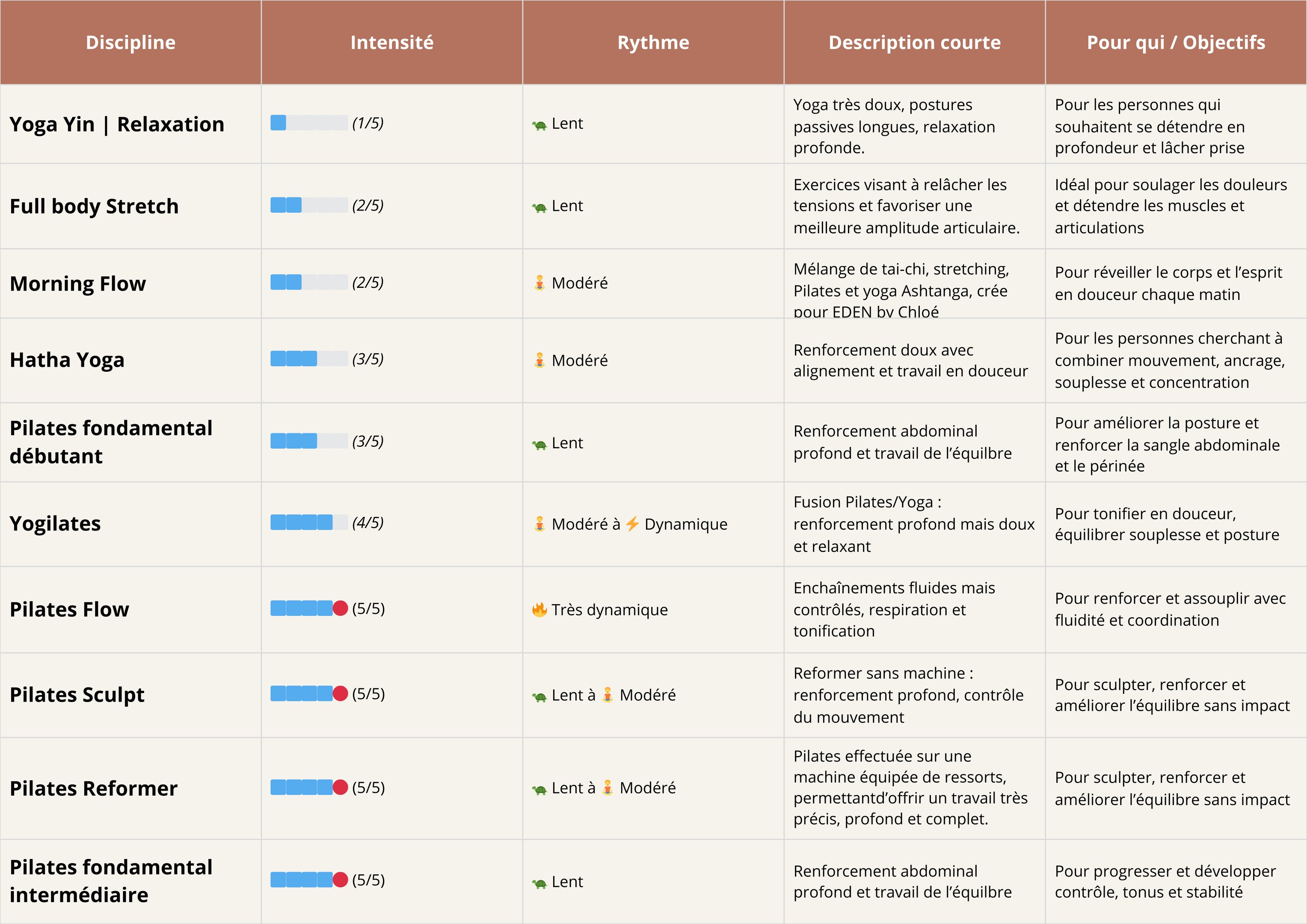The width and height of the screenshot is (1307, 924).
Task: Click the turtle icon in Pilates fondamental intermédiaire row
Action: (539, 883)
